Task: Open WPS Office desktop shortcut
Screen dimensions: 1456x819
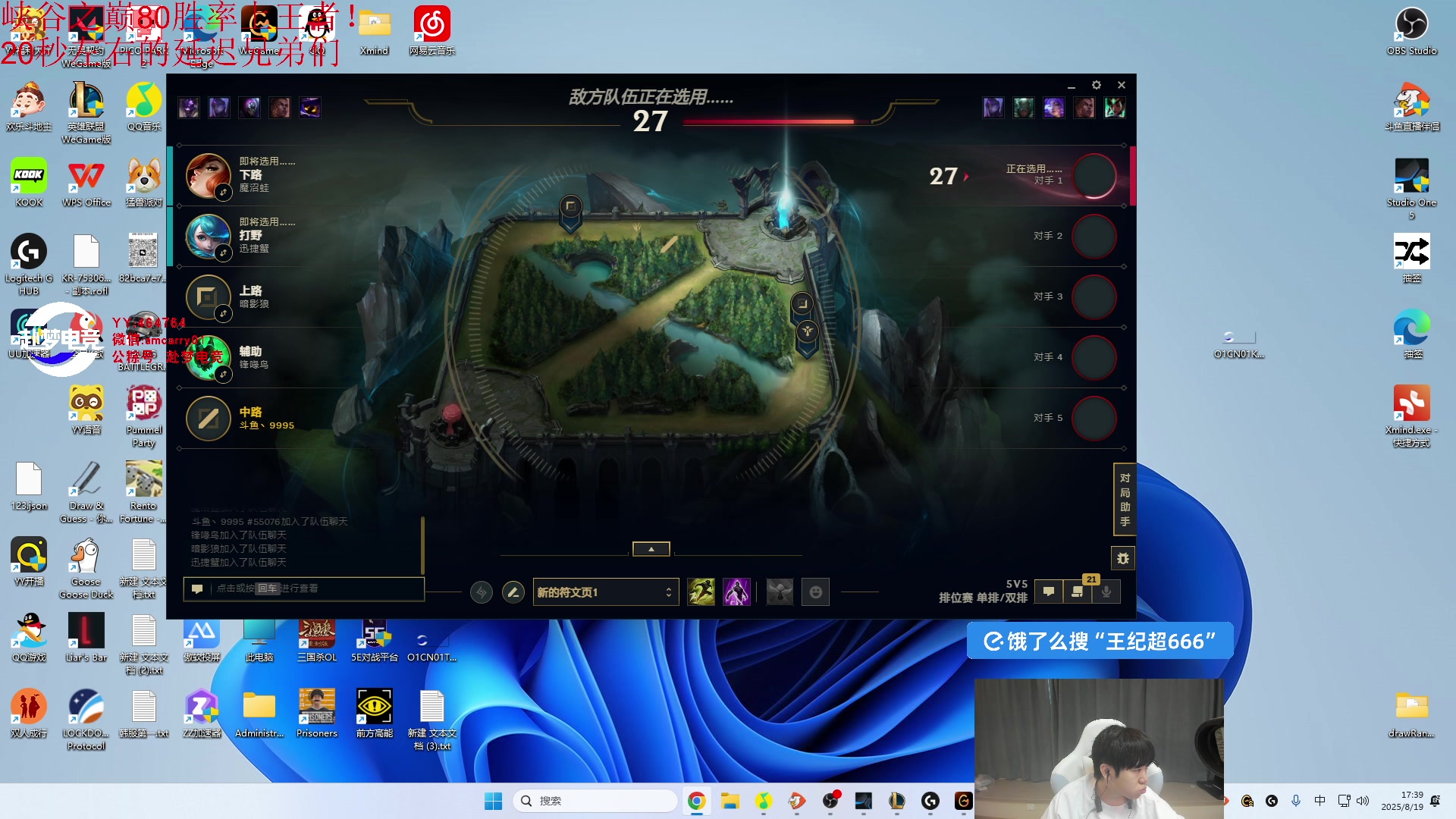Action: 86,184
